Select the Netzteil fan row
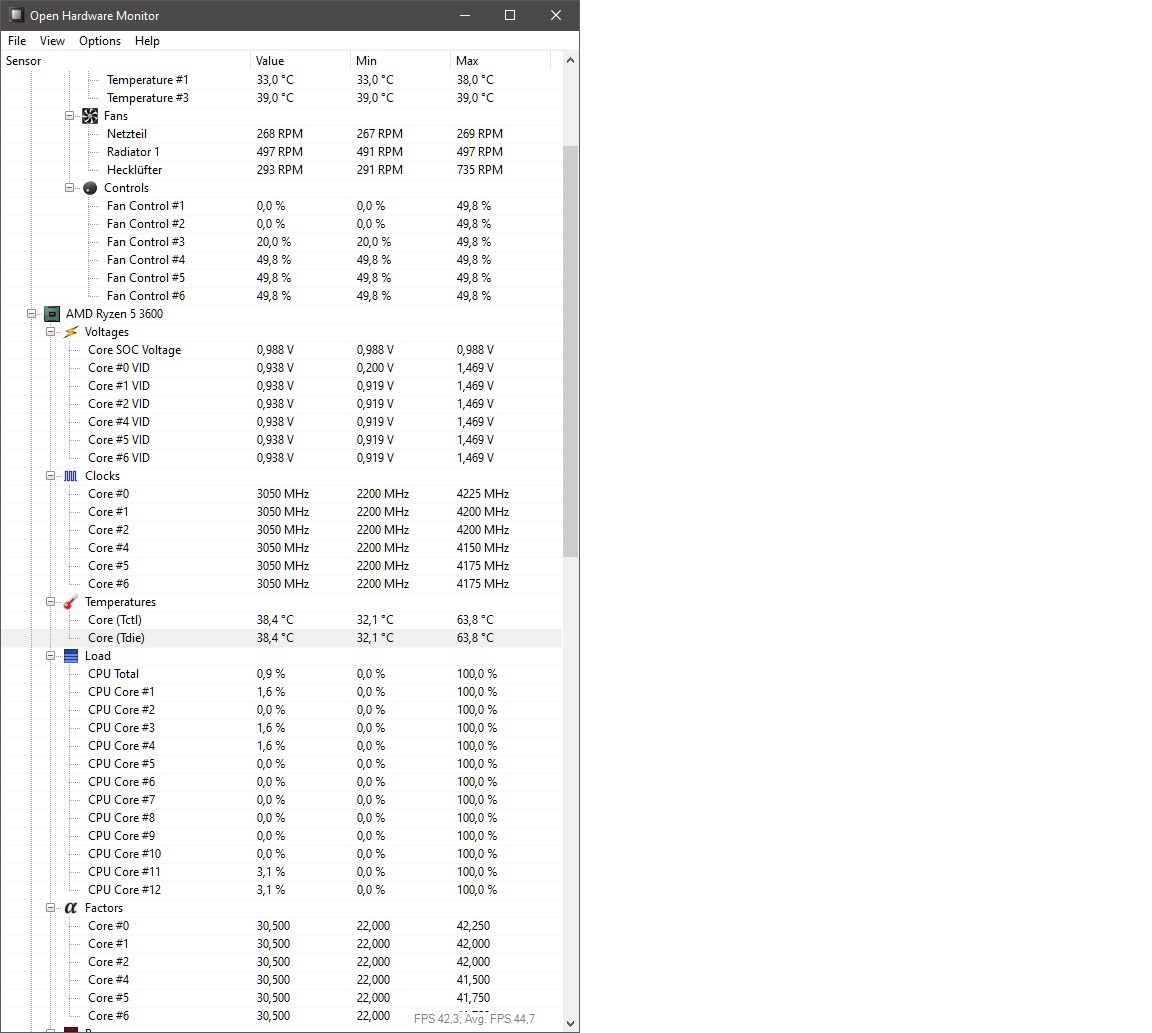The image size is (1152, 1033). [281, 134]
